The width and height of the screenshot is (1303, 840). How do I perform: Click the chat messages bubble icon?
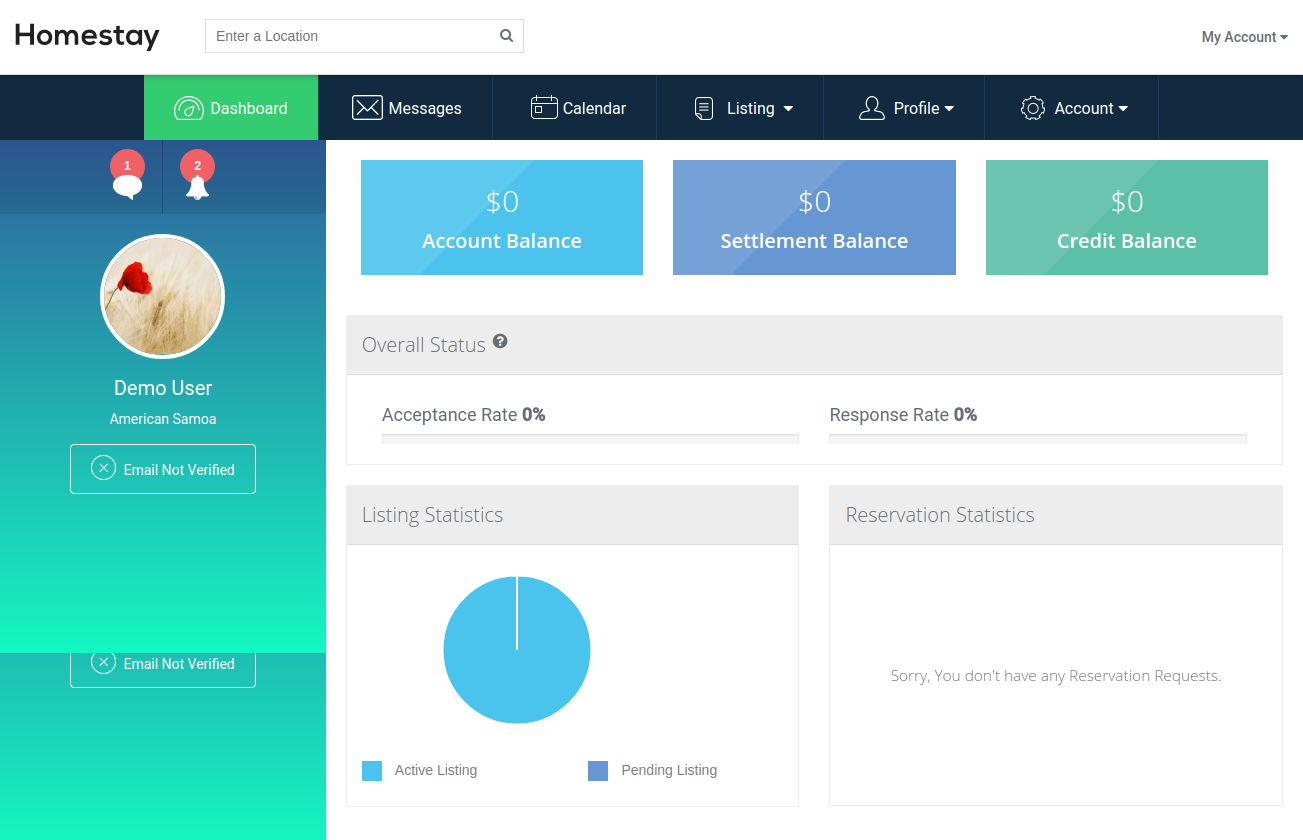[x=127, y=186]
